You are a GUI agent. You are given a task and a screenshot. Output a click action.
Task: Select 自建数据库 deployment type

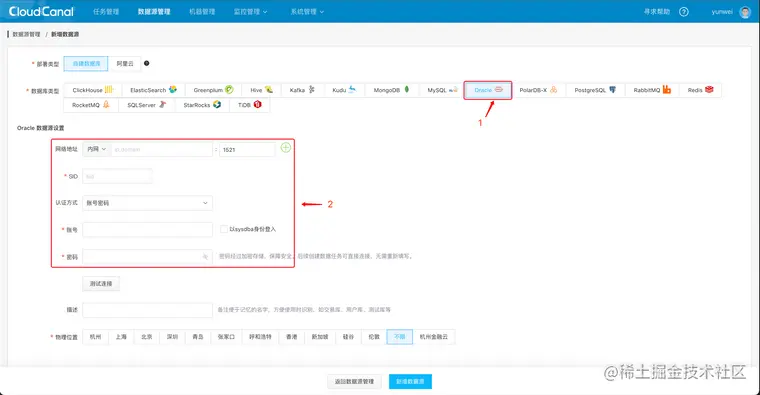[86, 63]
